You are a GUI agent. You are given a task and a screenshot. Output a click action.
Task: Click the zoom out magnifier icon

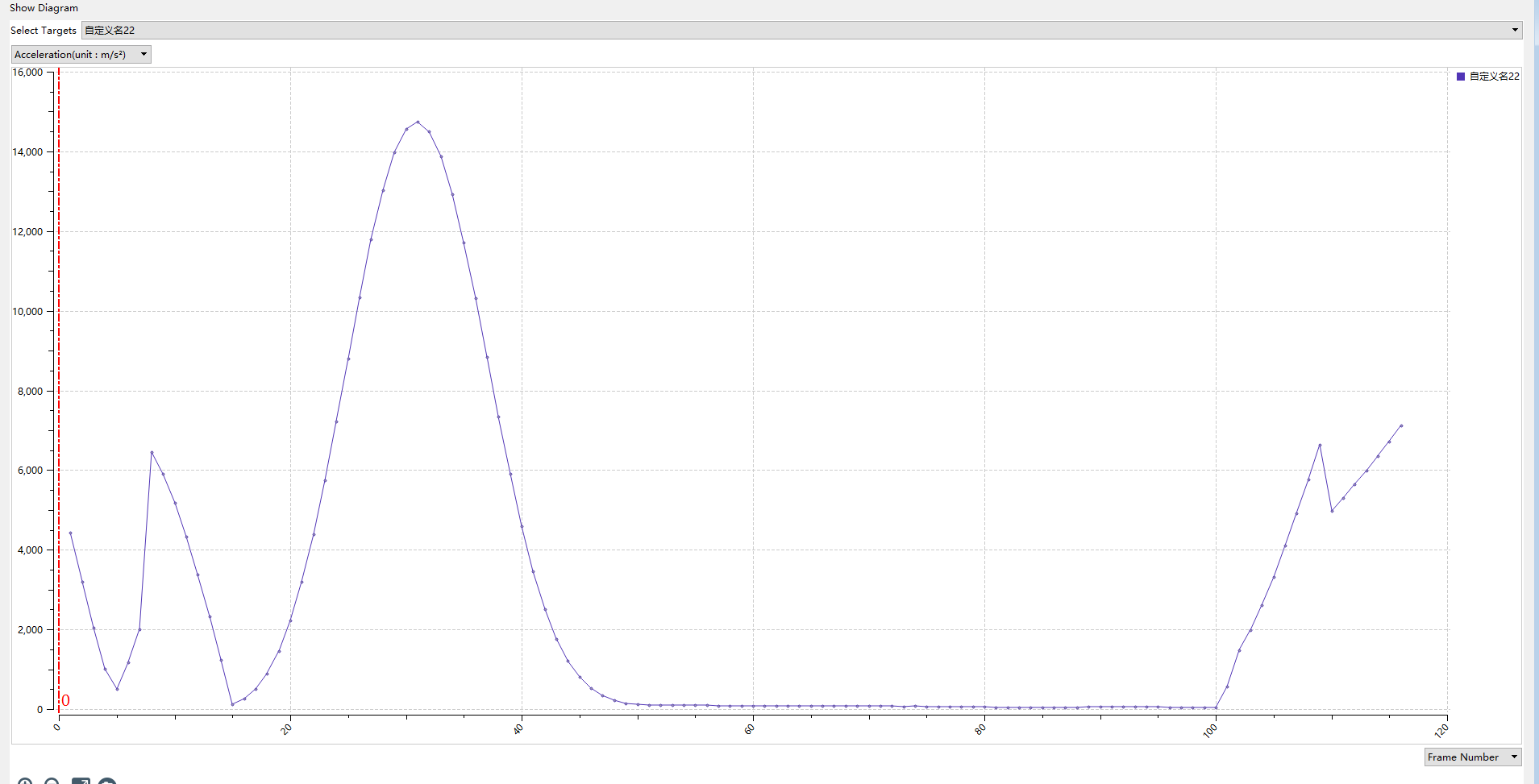tap(52, 782)
